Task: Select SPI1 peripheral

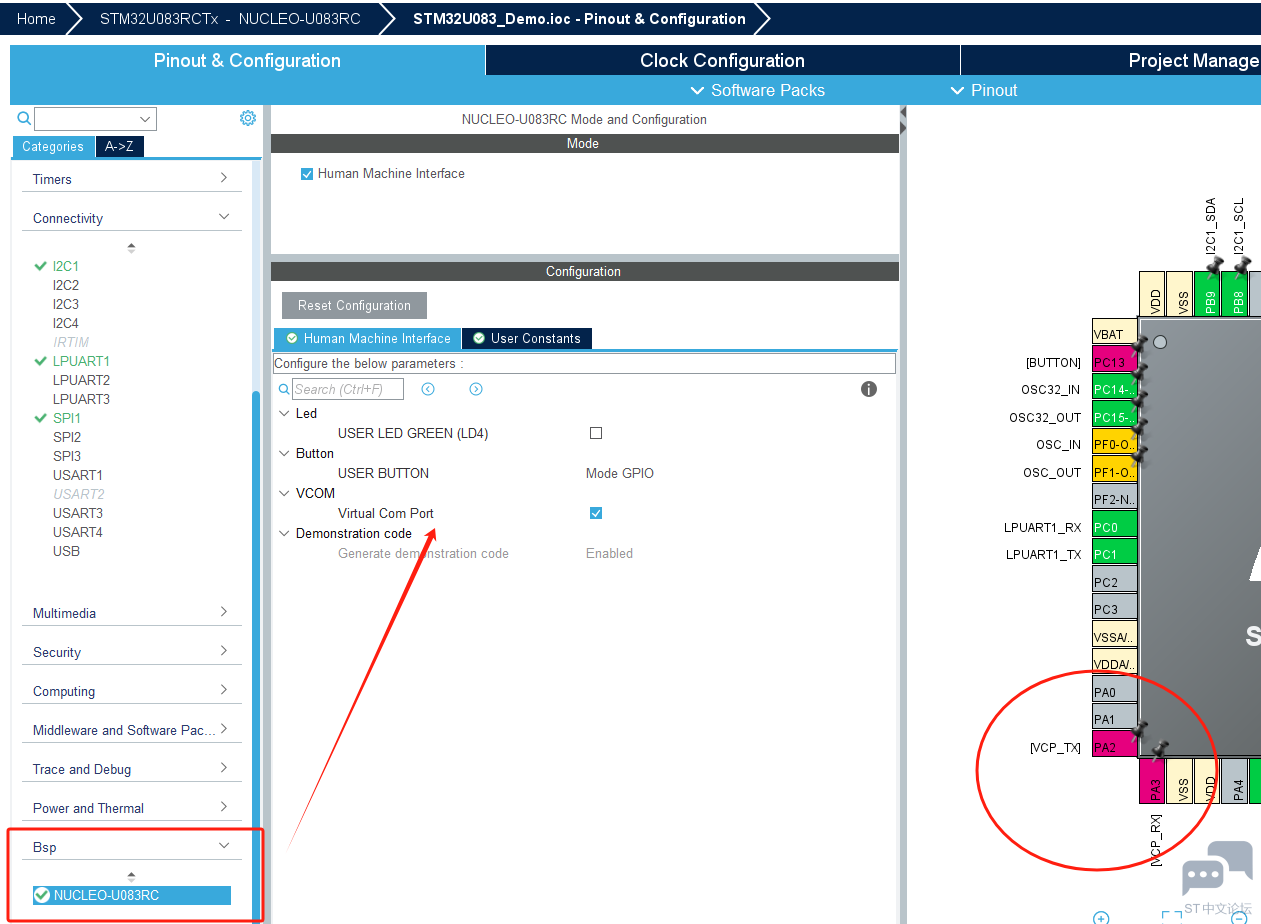Action: (x=67, y=418)
